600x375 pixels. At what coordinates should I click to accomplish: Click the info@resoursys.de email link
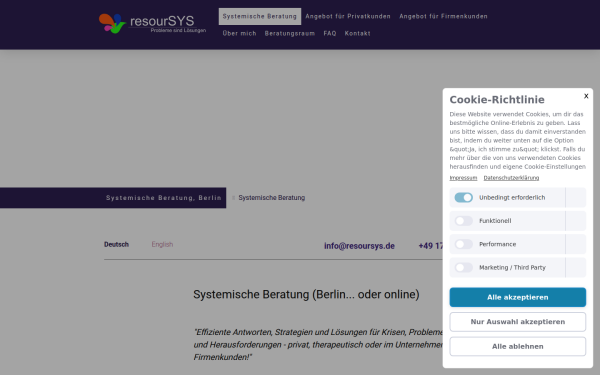coord(359,246)
